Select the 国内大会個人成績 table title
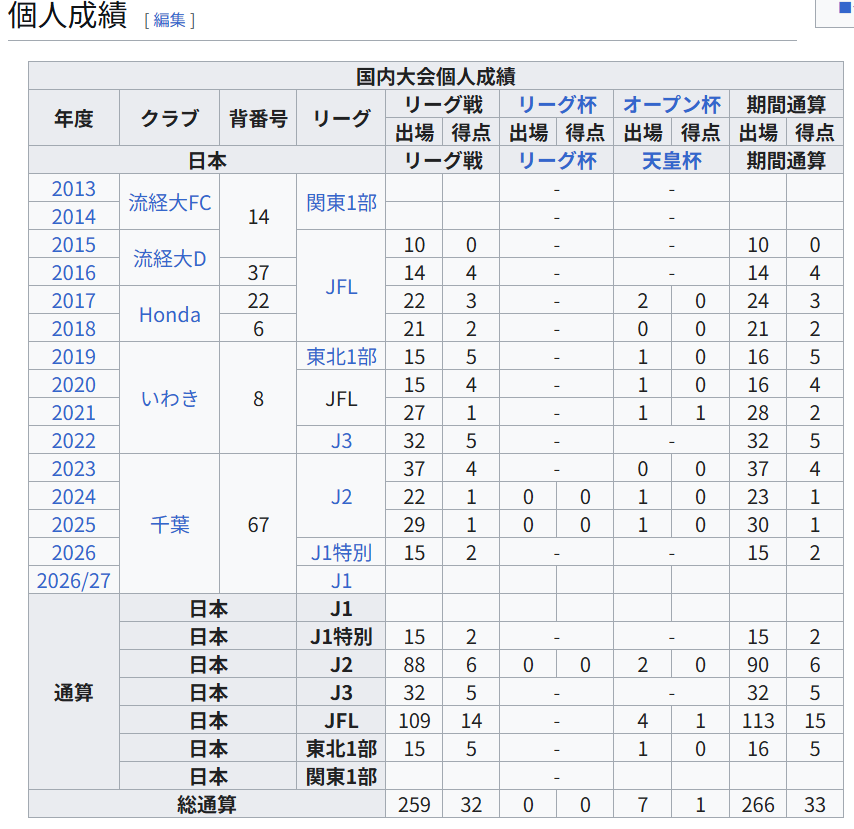 point(436,76)
